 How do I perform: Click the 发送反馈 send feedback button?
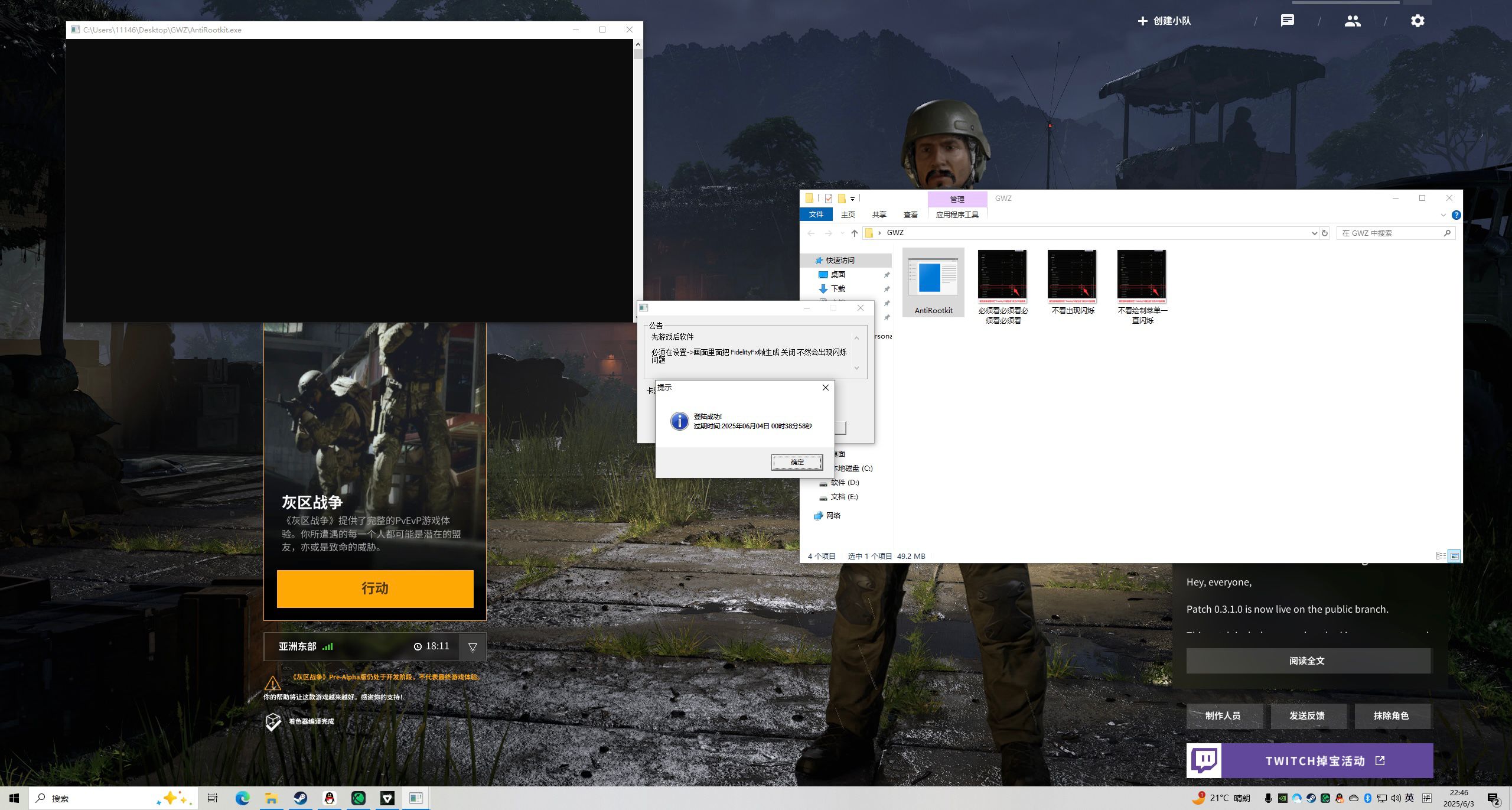(1308, 715)
